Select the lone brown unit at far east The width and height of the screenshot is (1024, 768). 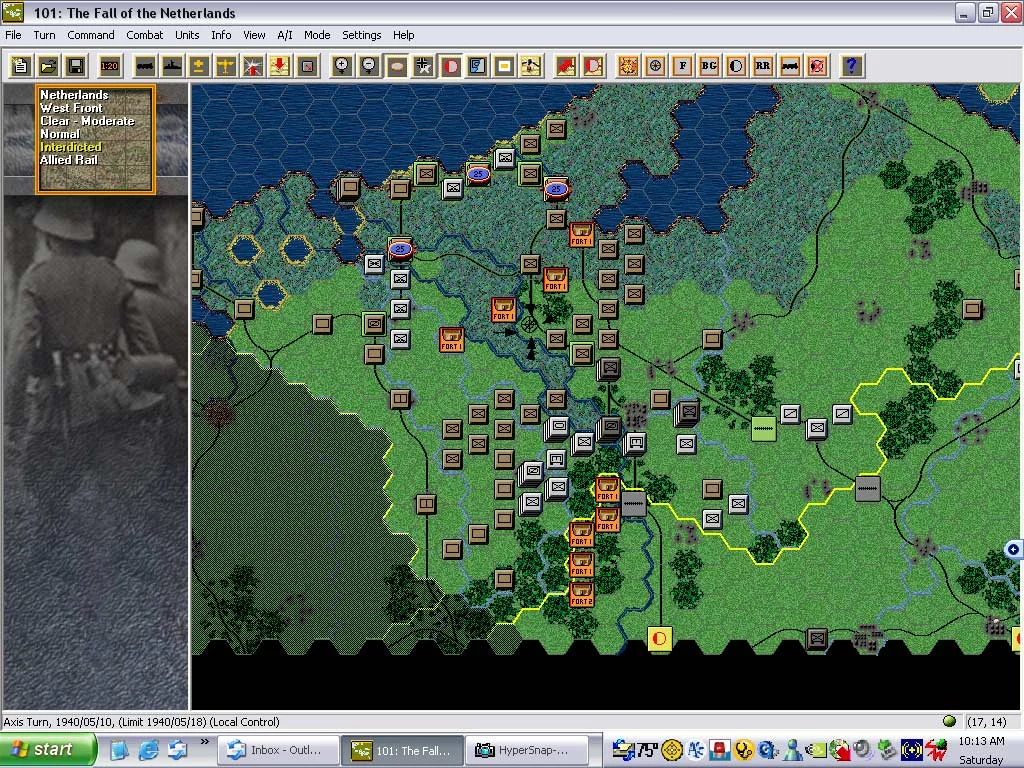[x=972, y=308]
